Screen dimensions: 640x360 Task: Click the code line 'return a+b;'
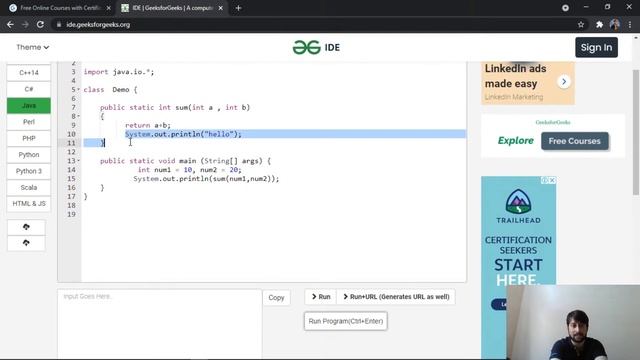[148, 125]
